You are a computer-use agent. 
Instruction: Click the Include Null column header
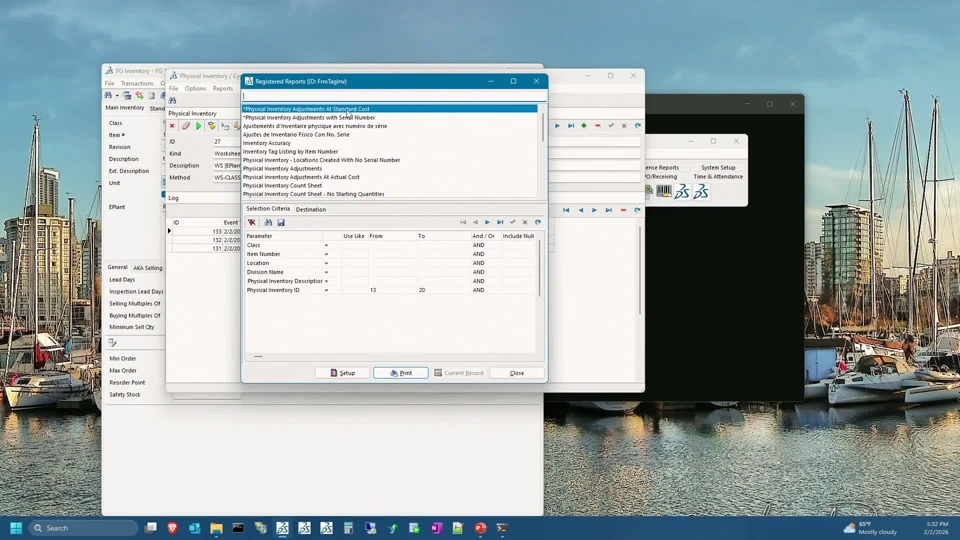pos(518,236)
